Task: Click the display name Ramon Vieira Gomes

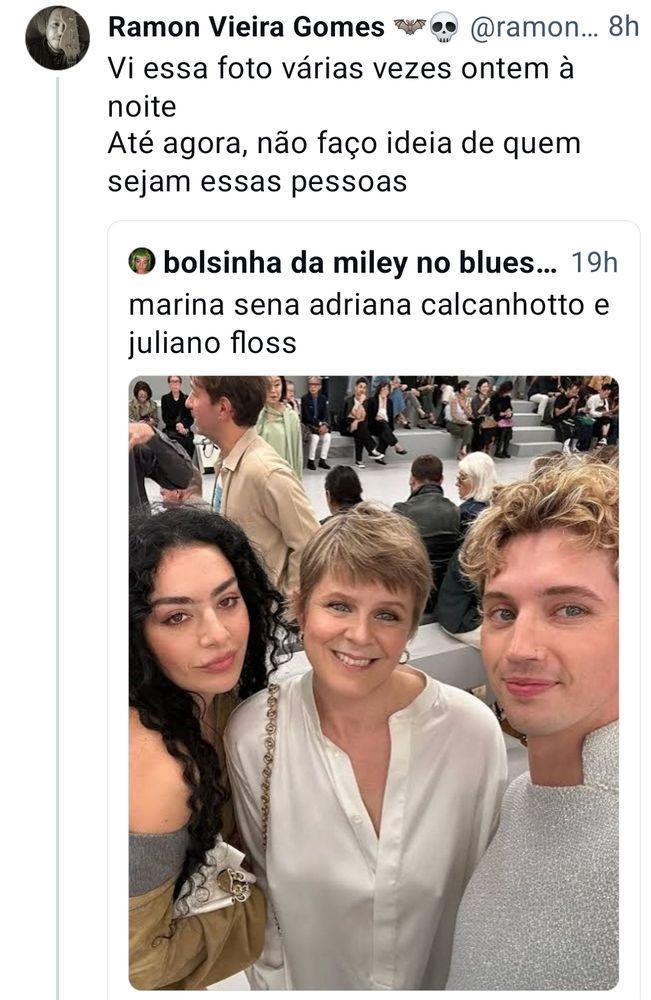Action: pos(246,27)
